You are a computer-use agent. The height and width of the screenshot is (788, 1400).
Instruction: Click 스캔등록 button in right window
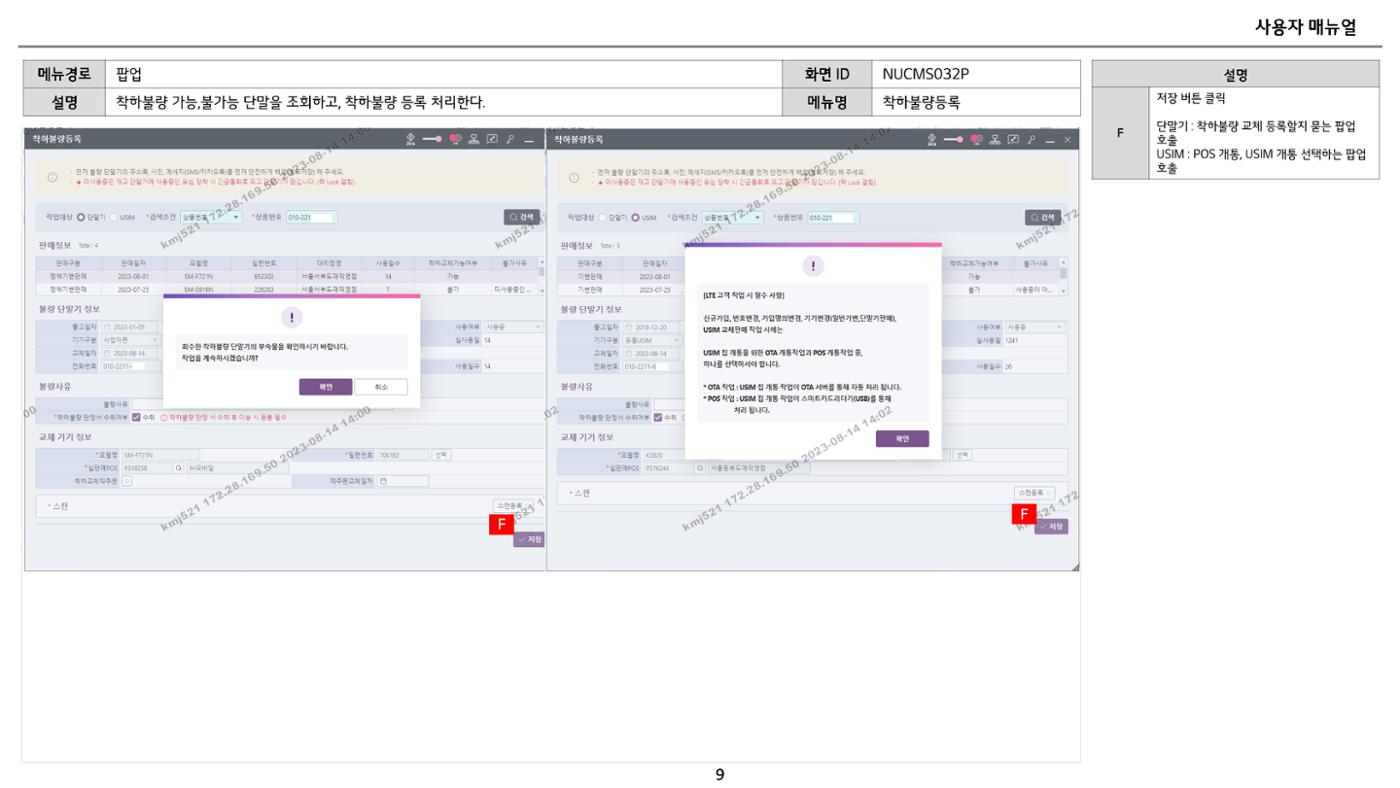point(1035,493)
